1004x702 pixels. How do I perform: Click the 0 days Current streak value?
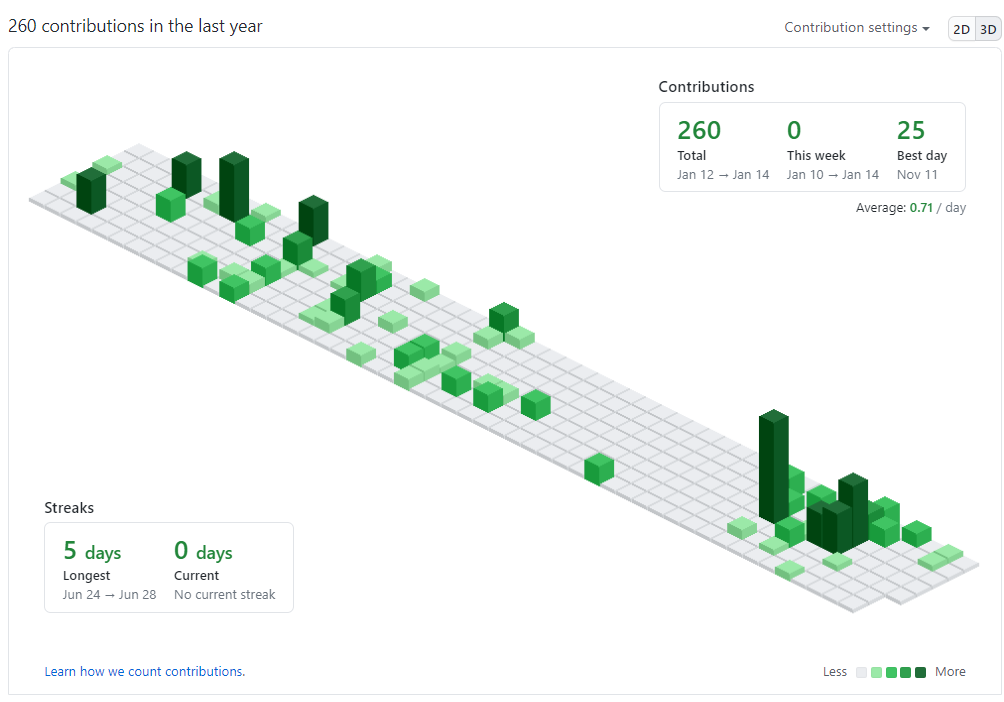203,551
